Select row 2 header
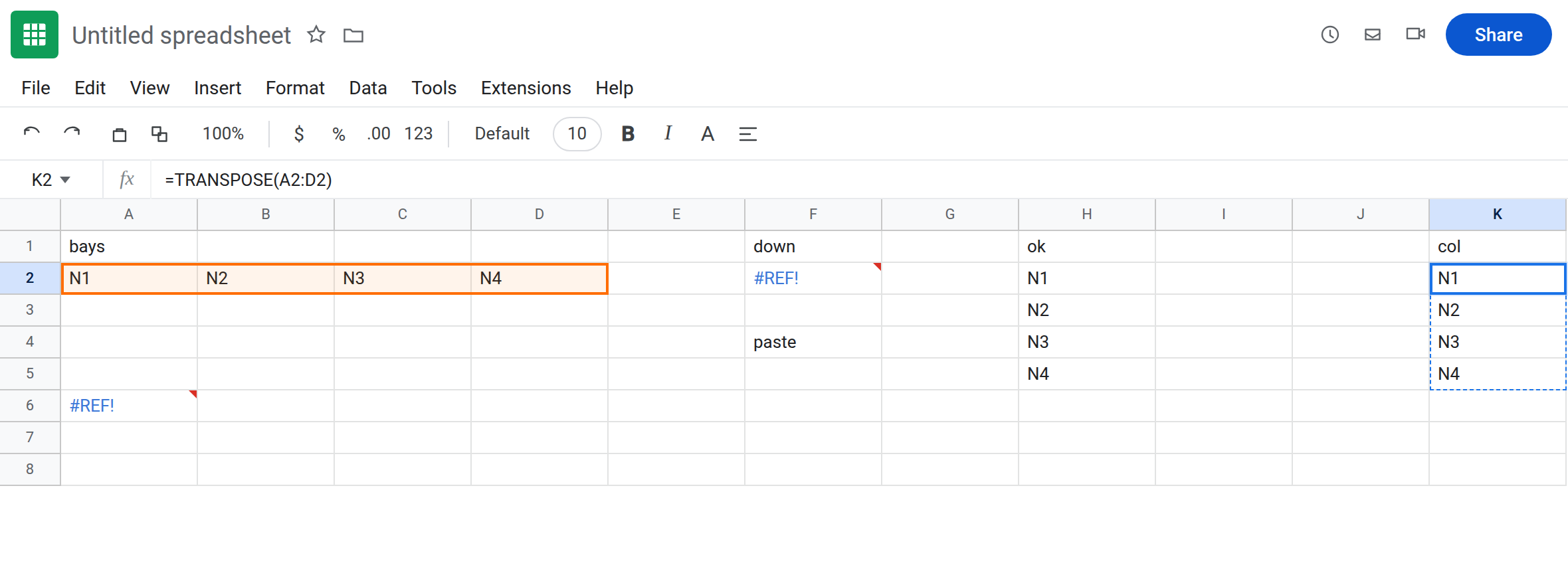The image size is (1568, 571). tap(30, 278)
